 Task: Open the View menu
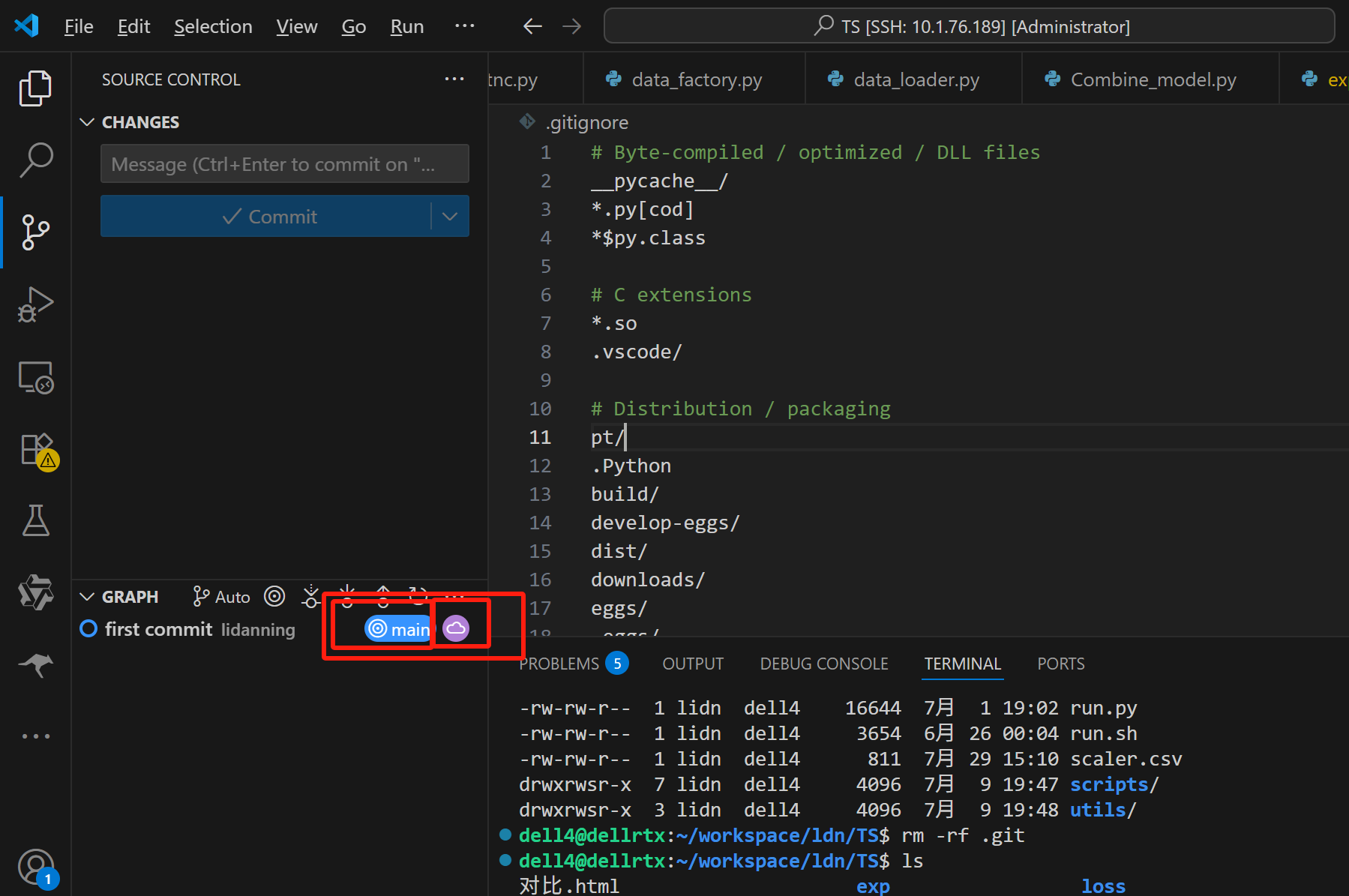297,27
